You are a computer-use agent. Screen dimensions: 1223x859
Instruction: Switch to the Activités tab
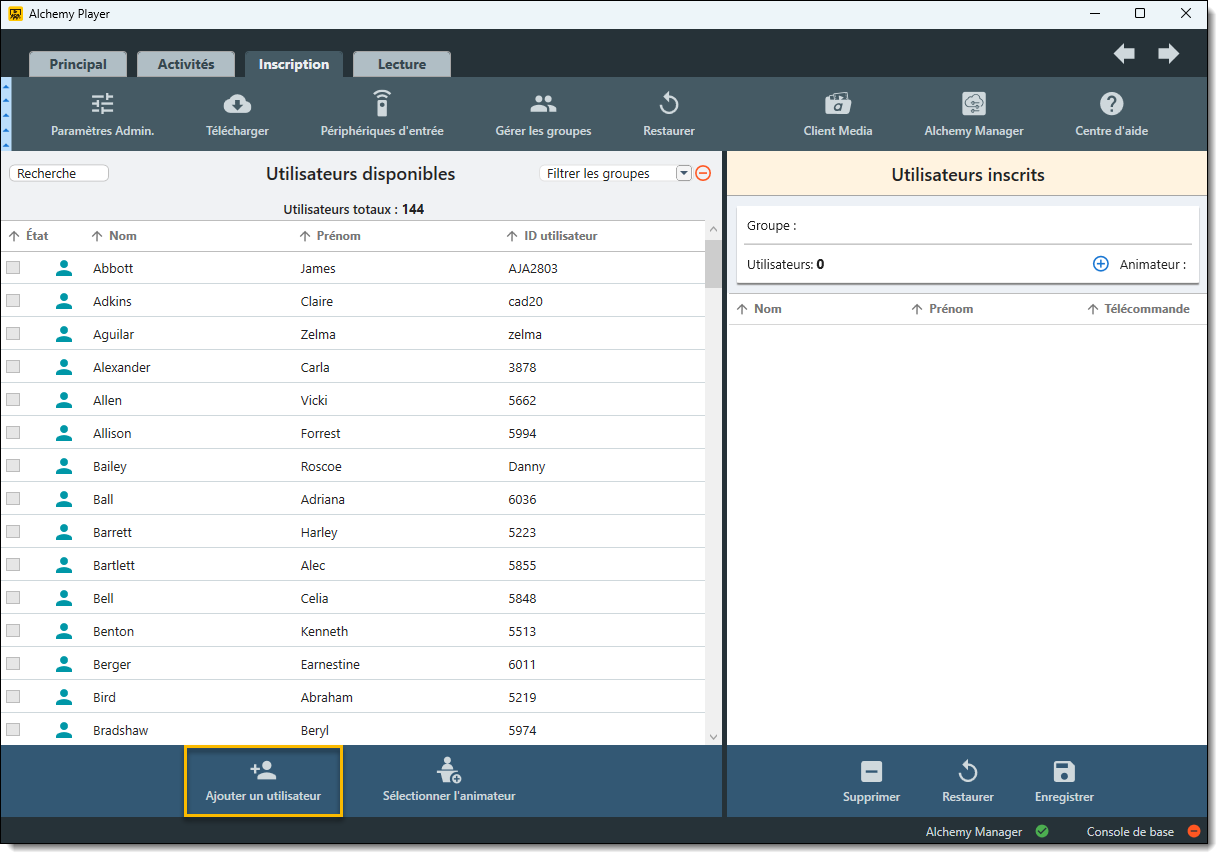(186, 64)
